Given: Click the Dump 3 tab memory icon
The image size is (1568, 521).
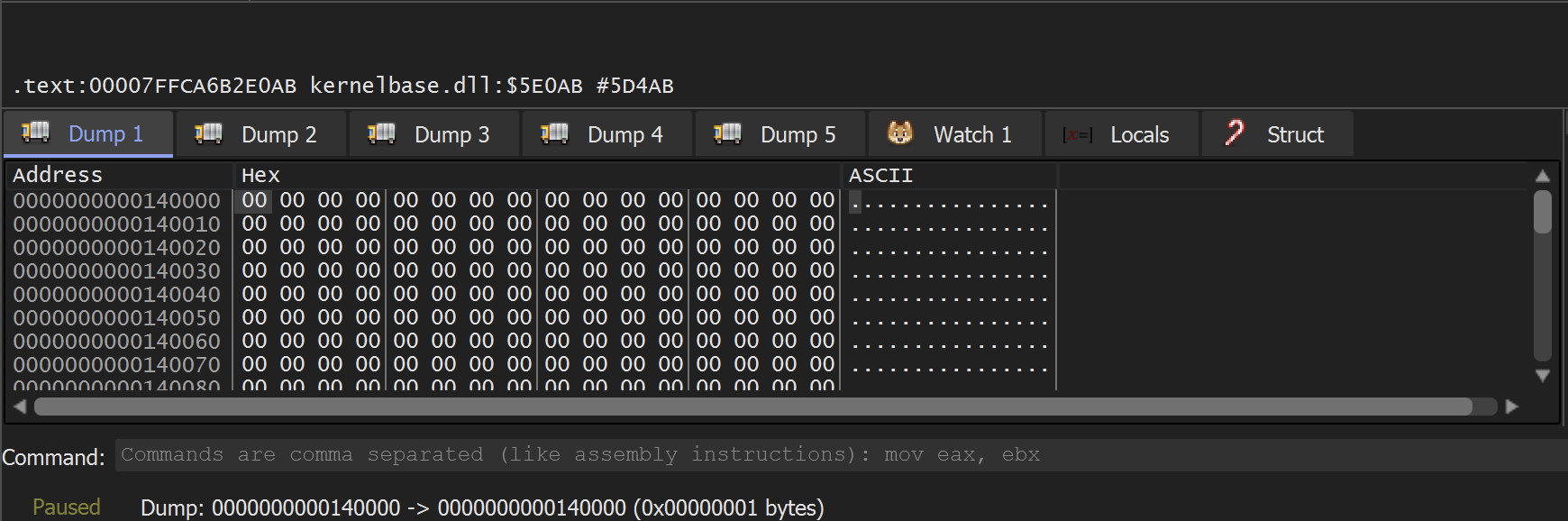Looking at the screenshot, I should 381,133.
